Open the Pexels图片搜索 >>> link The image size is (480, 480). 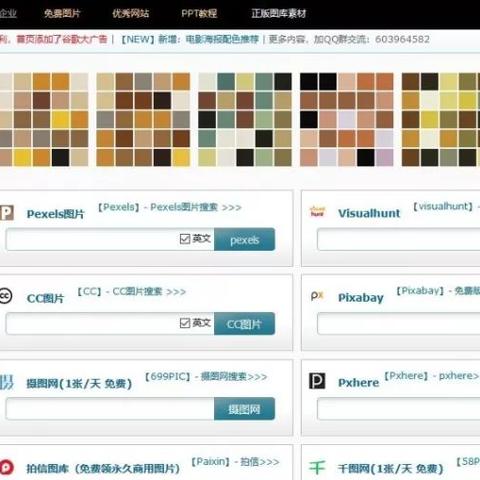click(196, 207)
